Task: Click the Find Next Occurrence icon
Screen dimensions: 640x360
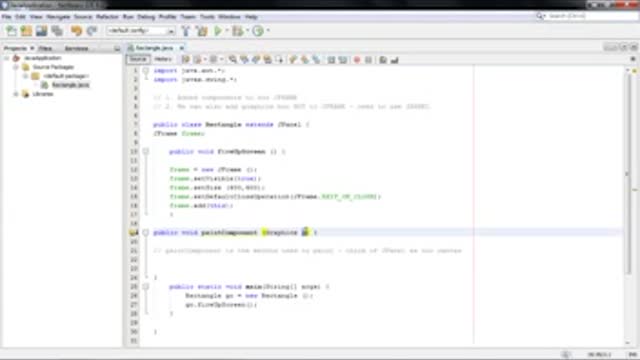Action: tap(256, 60)
